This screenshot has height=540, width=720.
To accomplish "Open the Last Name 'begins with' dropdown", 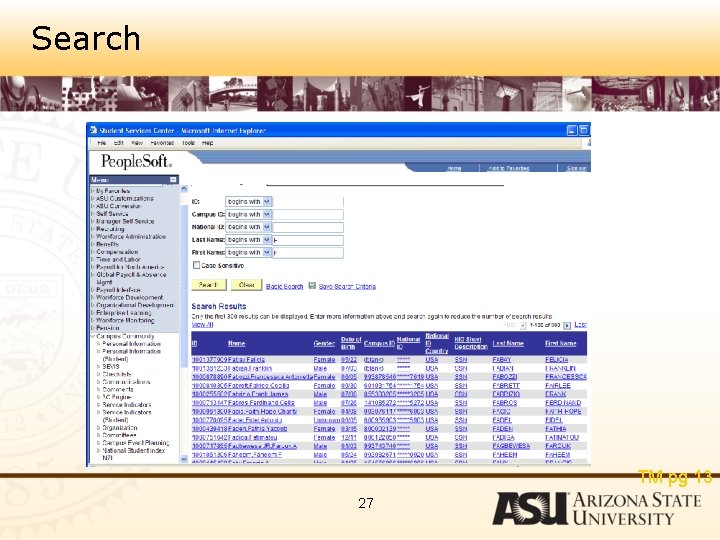I will click(x=267, y=240).
